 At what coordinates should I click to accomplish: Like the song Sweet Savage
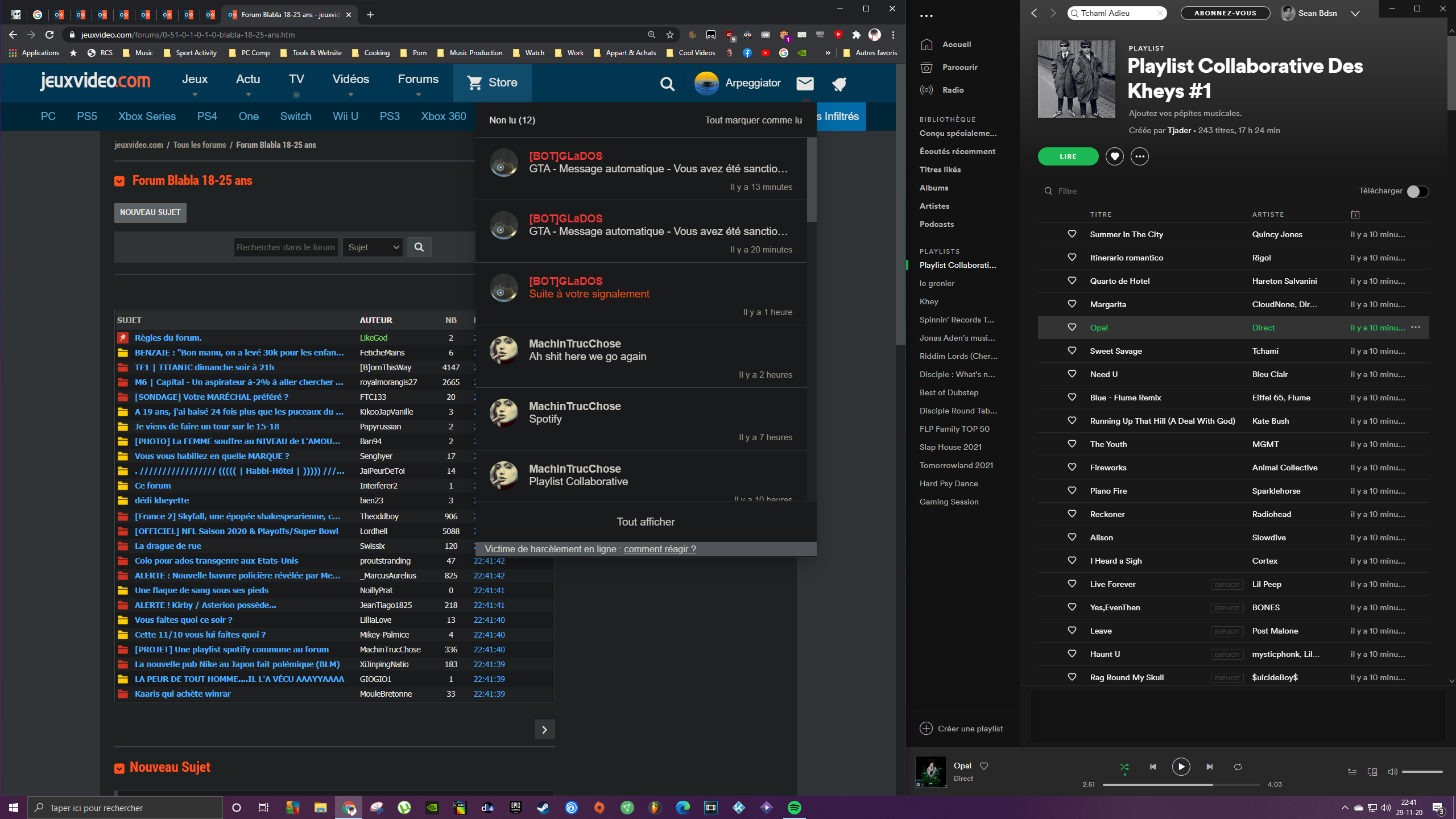1072,351
